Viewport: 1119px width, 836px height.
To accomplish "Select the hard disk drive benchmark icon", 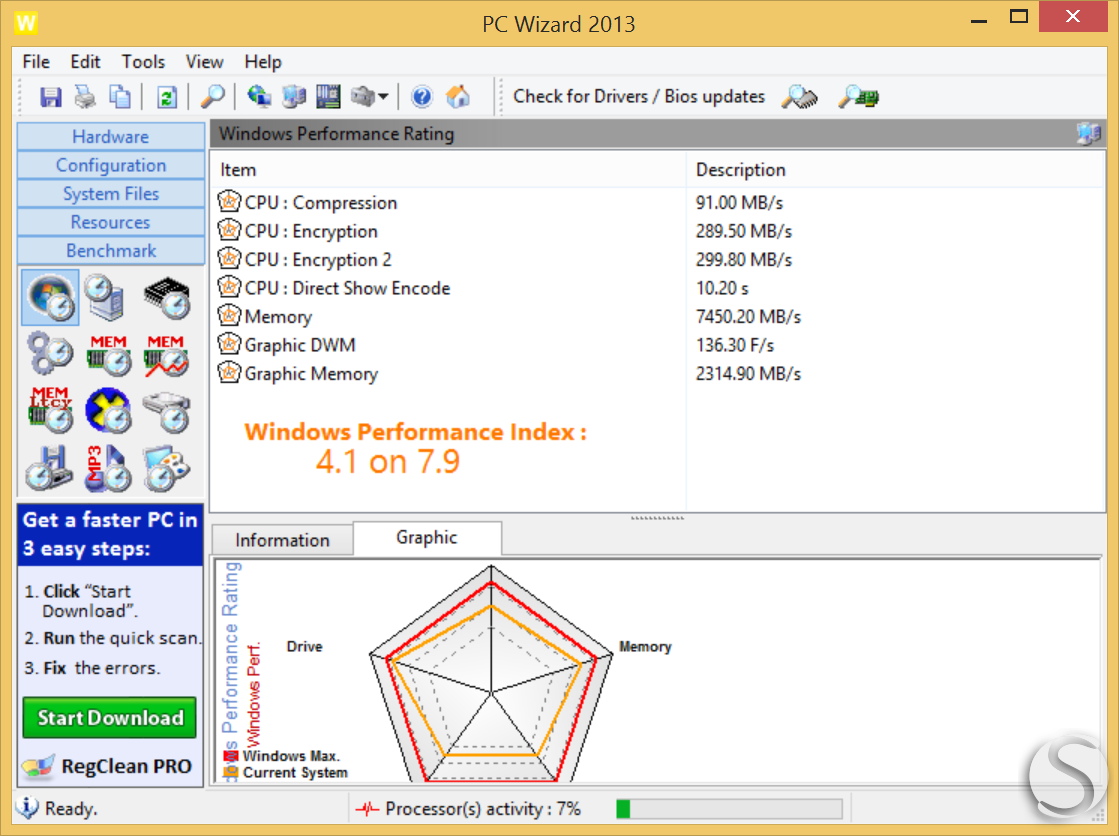I will (x=166, y=412).
